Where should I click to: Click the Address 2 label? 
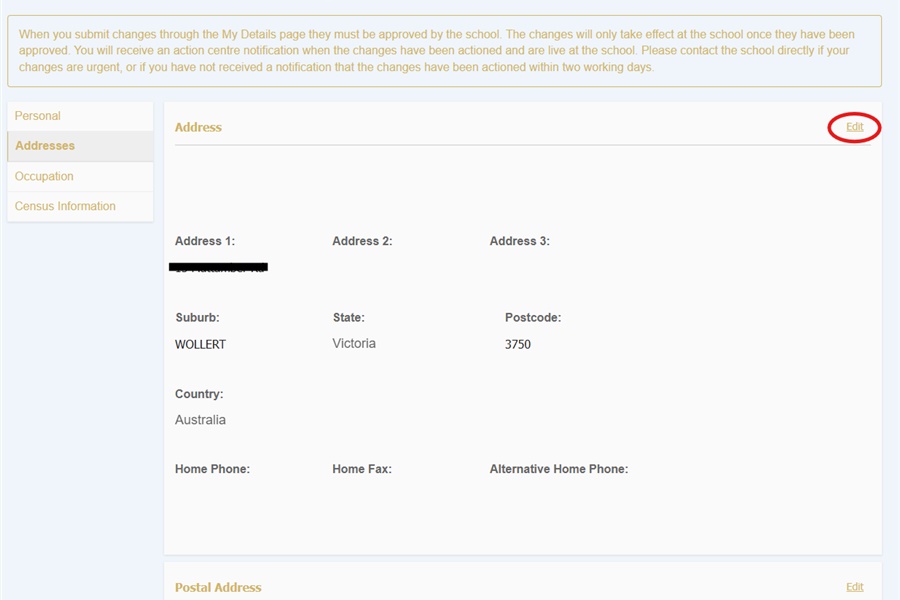[360, 241]
